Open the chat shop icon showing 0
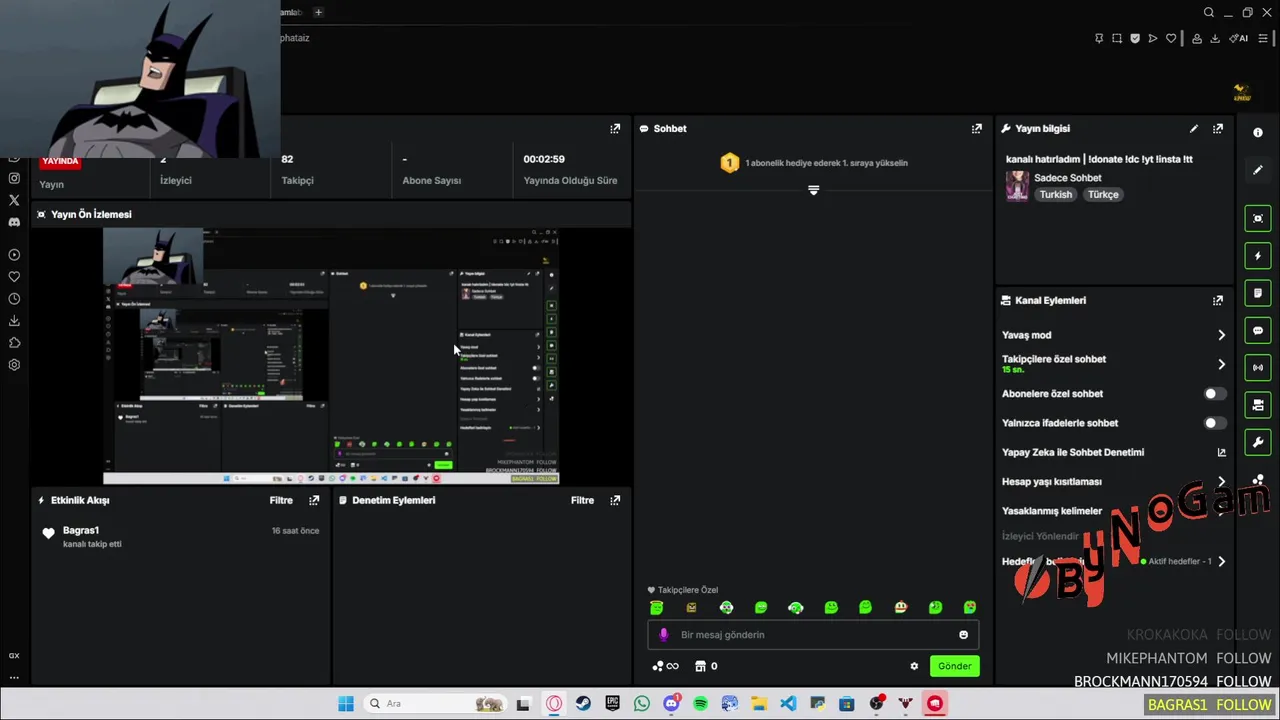Screen dimensions: 1280x720 (706, 666)
